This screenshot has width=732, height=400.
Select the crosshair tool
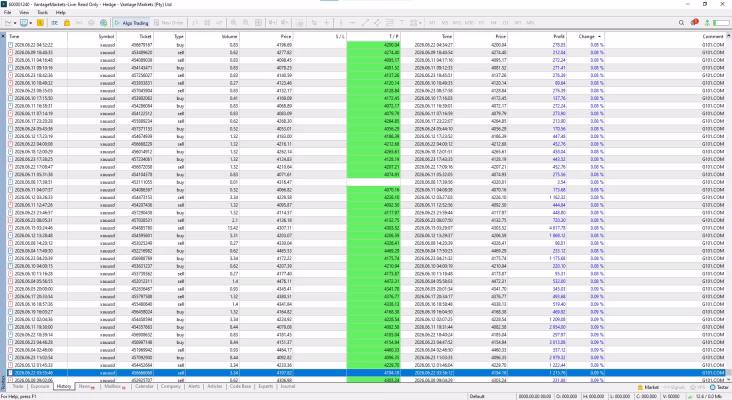click(x=326, y=22)
